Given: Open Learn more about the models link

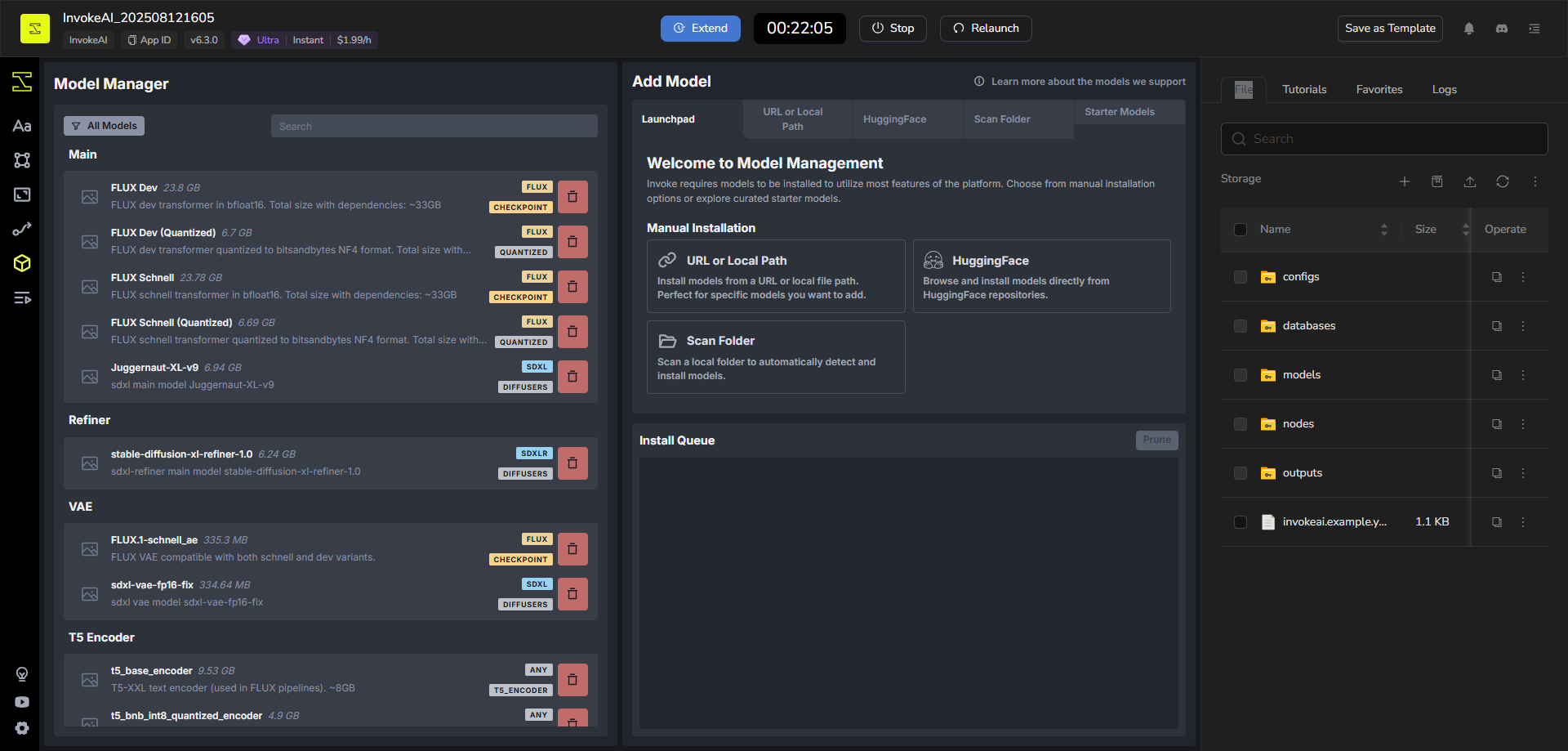Looking at the screenshot, I should point(1080,82).
